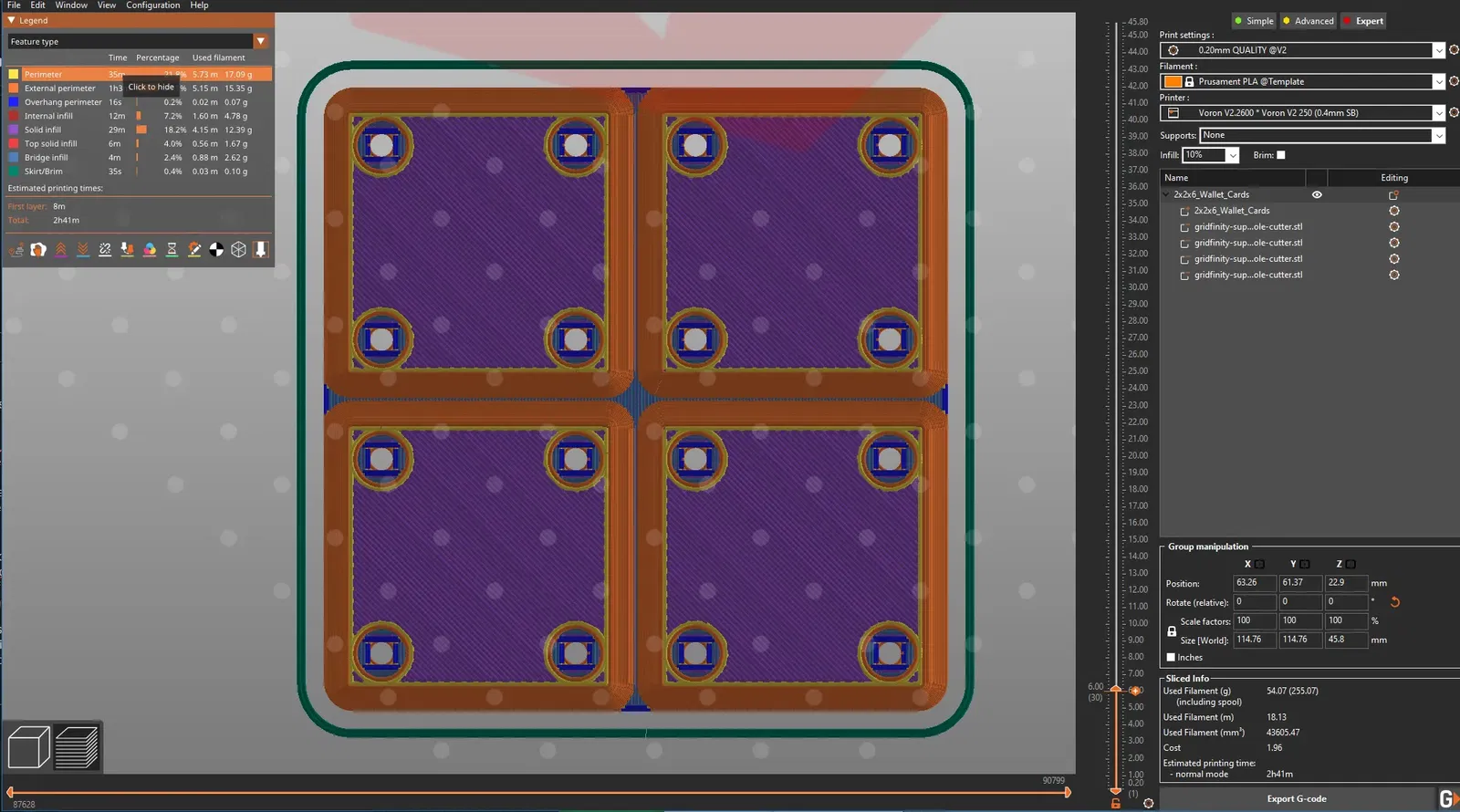Viewport: 1460px width, 812px height.
Task: Check the Inches checkbox
Action: click(1171, 658)
